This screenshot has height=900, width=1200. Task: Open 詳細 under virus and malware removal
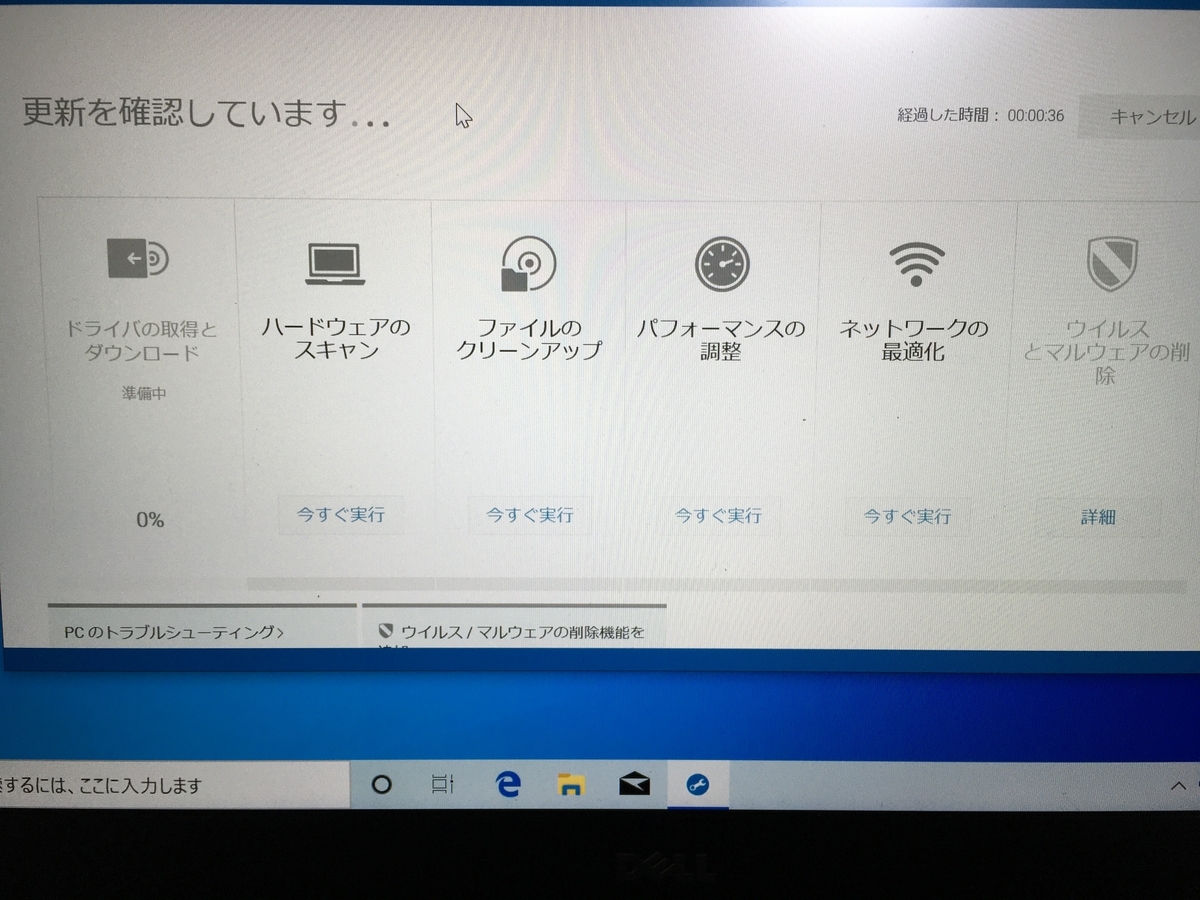point(1098,519)
